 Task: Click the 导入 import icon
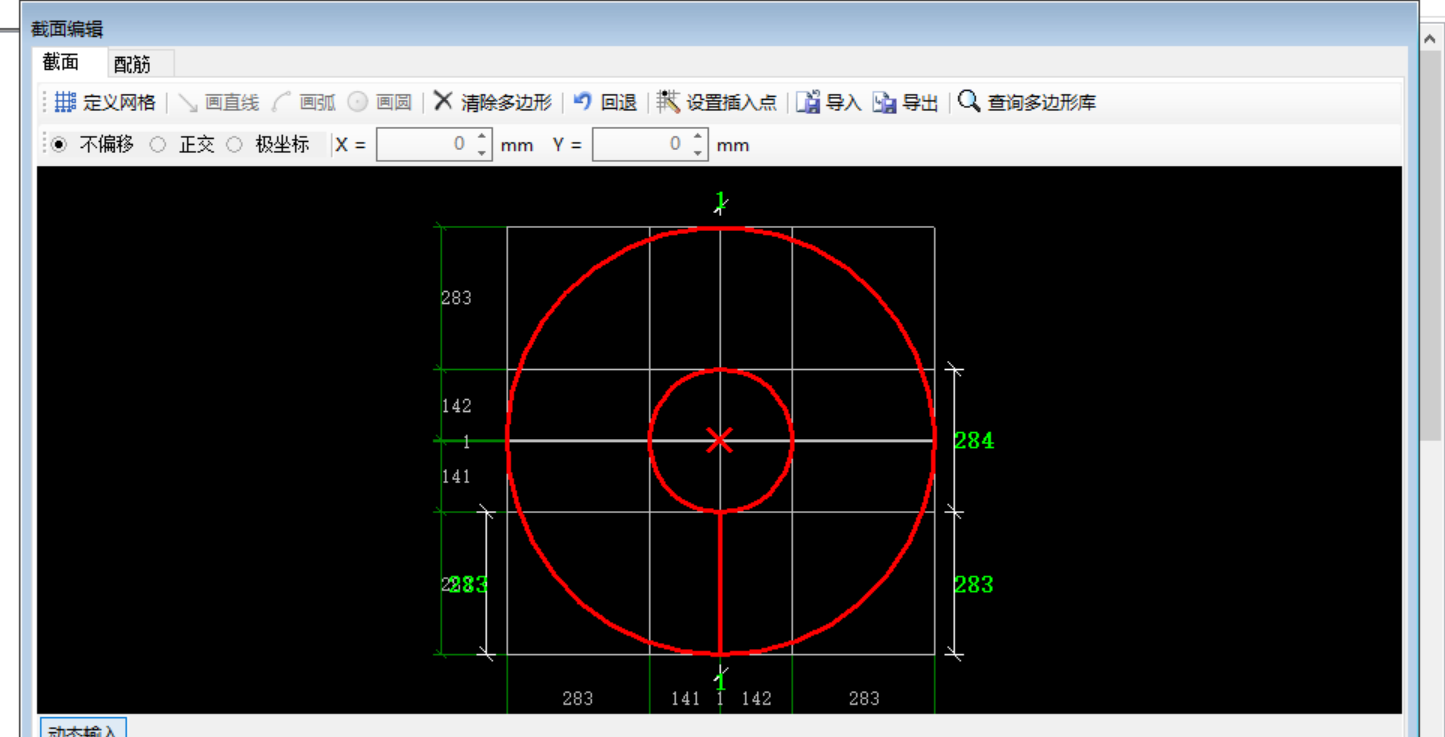coord(808,102)
